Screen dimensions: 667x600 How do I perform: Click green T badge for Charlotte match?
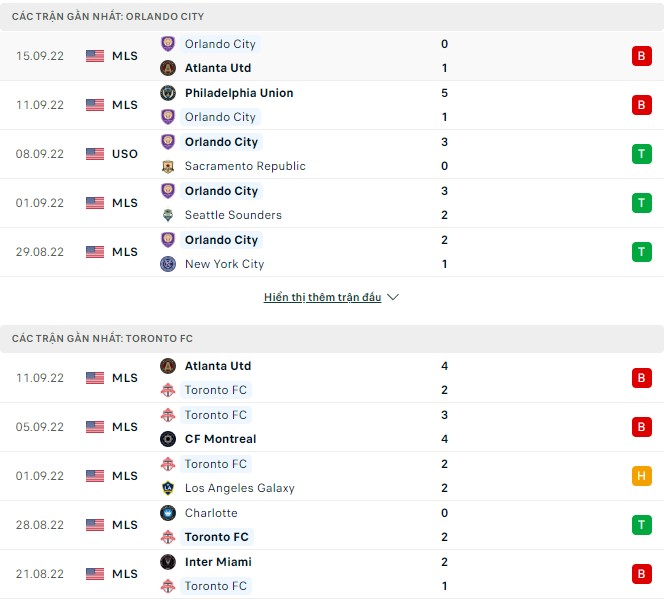tap(640, 525)
